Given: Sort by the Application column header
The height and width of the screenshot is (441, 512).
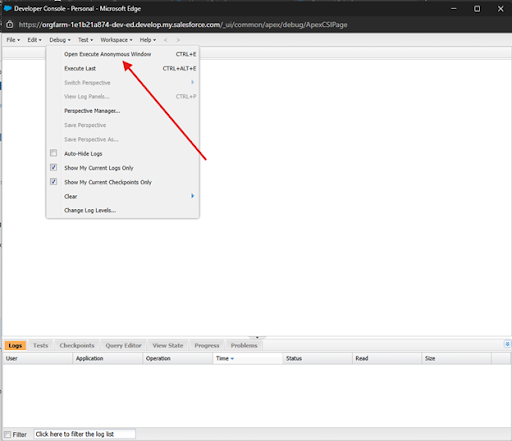Looking at the screenshot, I should tap(107, 358).
